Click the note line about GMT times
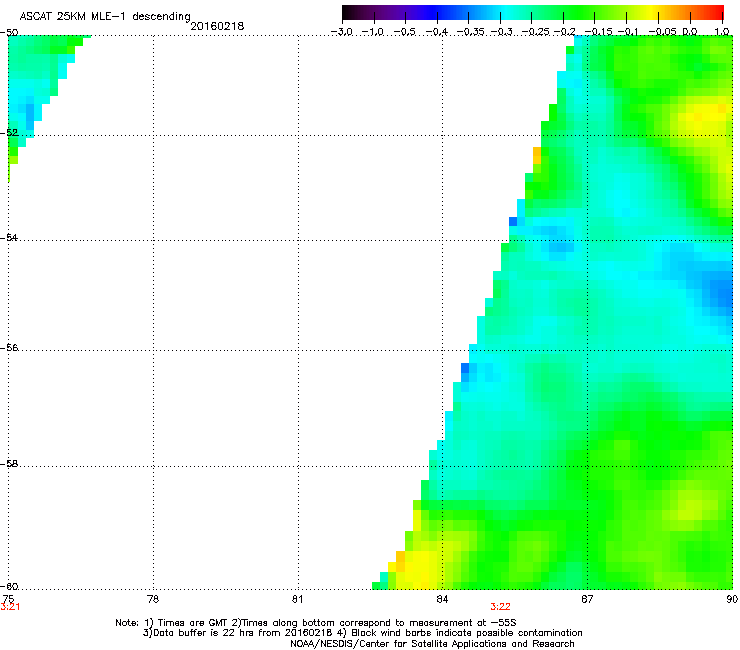This screenshot has width=740, height=650. [x=316, y=623]
